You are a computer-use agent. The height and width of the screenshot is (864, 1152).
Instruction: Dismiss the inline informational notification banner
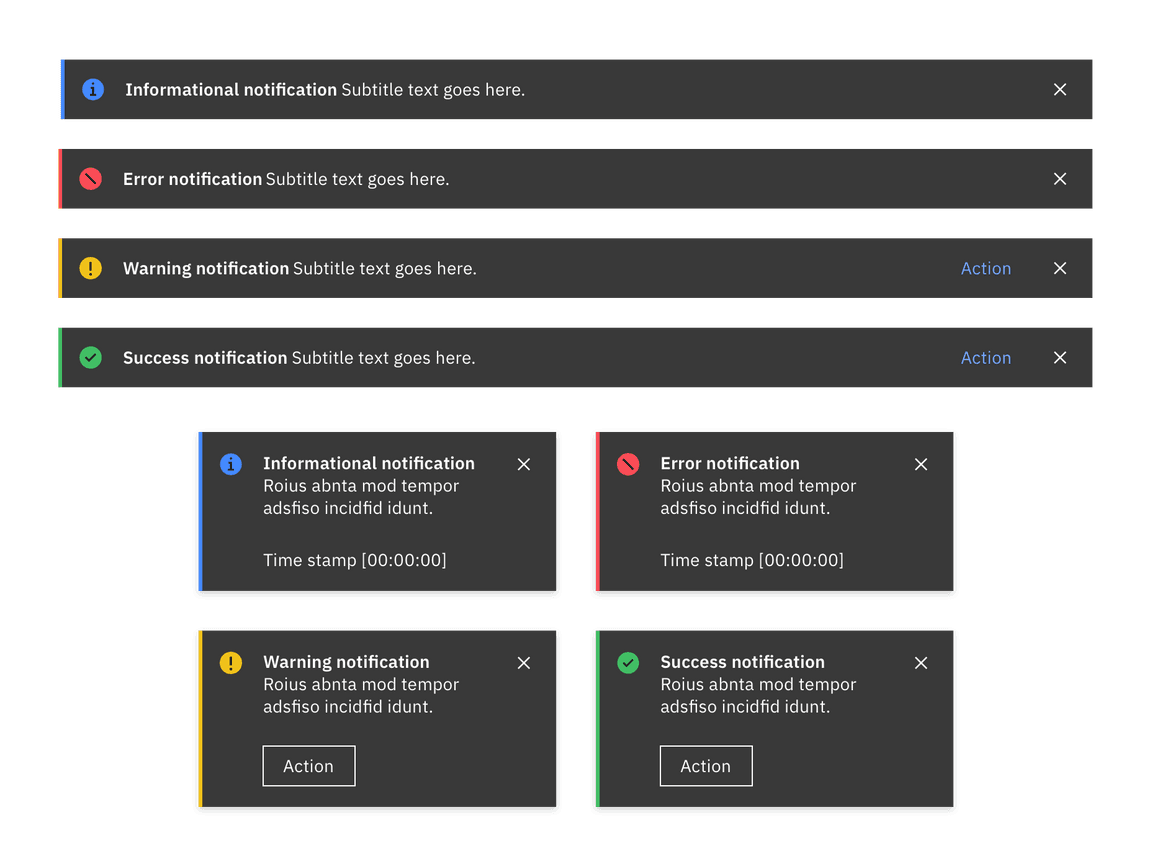1060,90
